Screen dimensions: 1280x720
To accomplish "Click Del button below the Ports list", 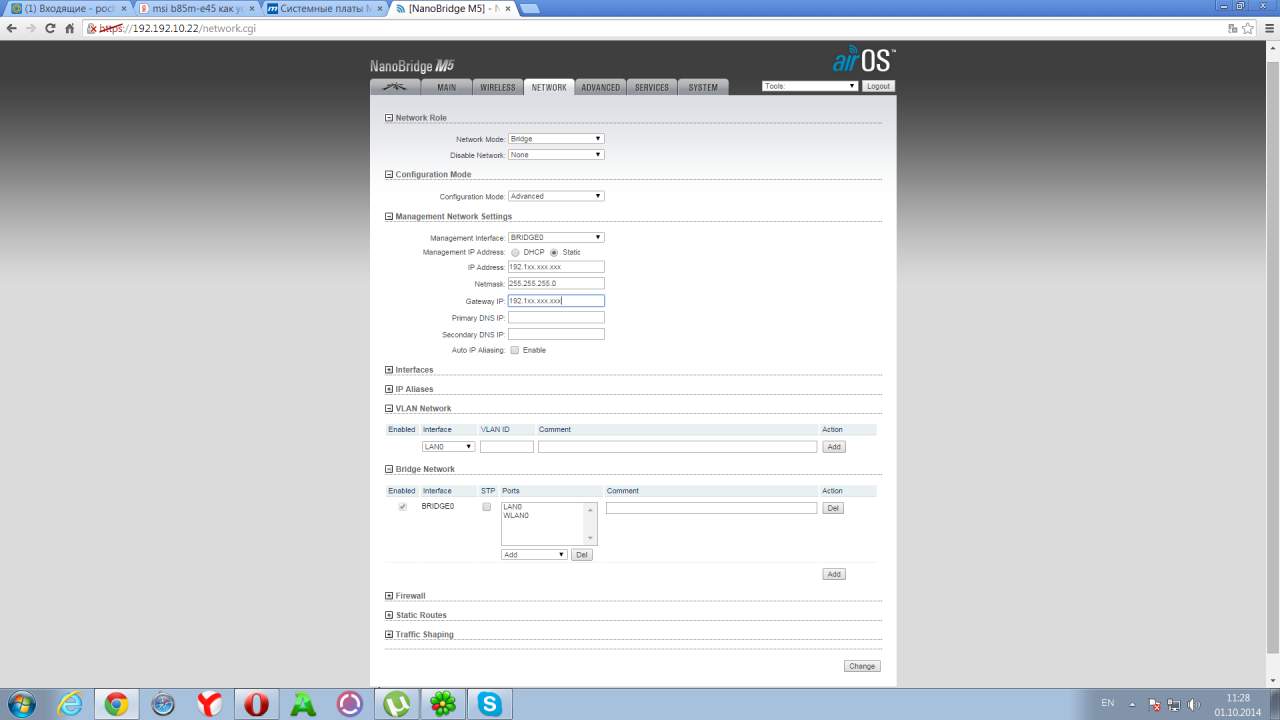I will 582,554.
